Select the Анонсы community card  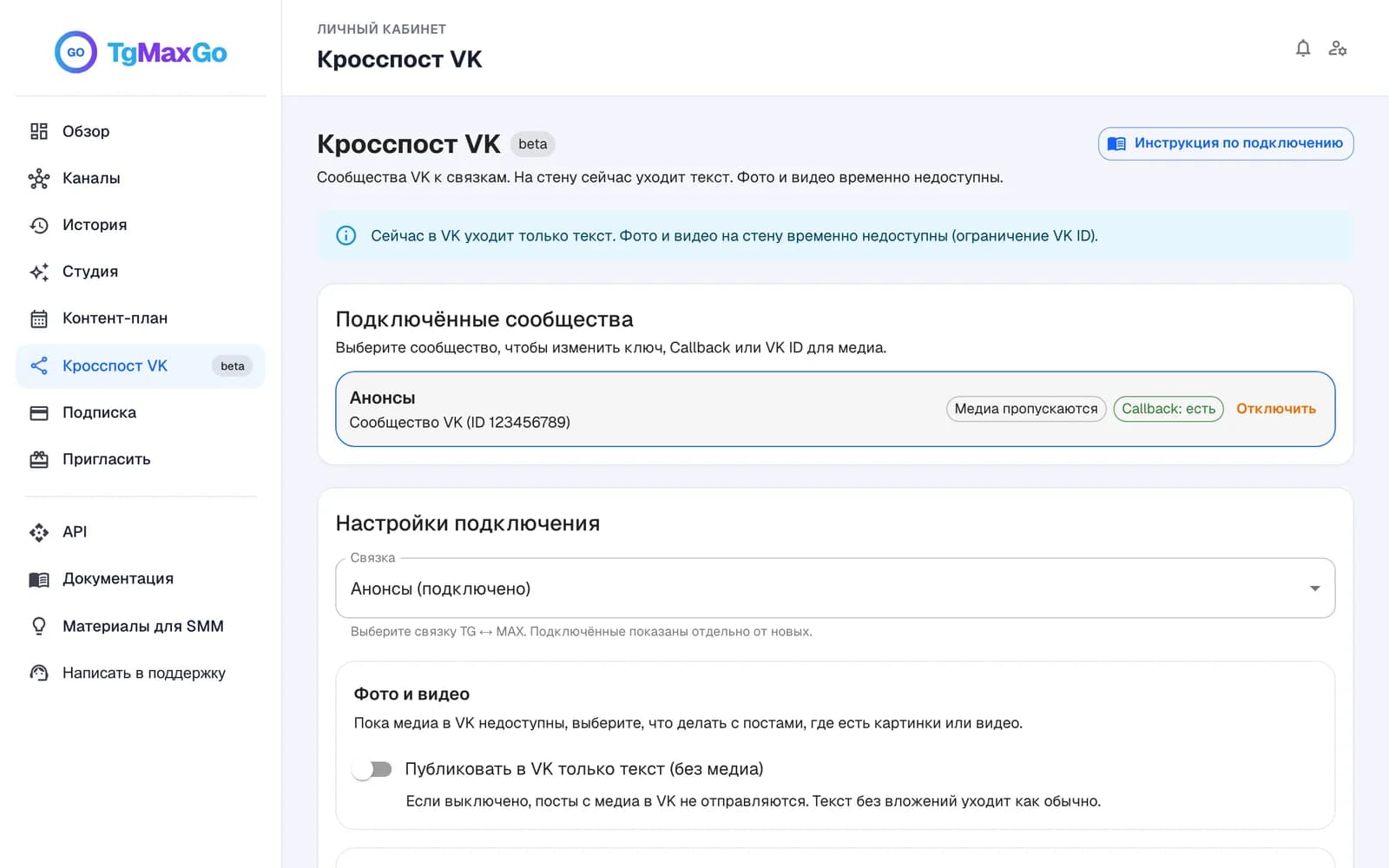[x=835, y=409]
